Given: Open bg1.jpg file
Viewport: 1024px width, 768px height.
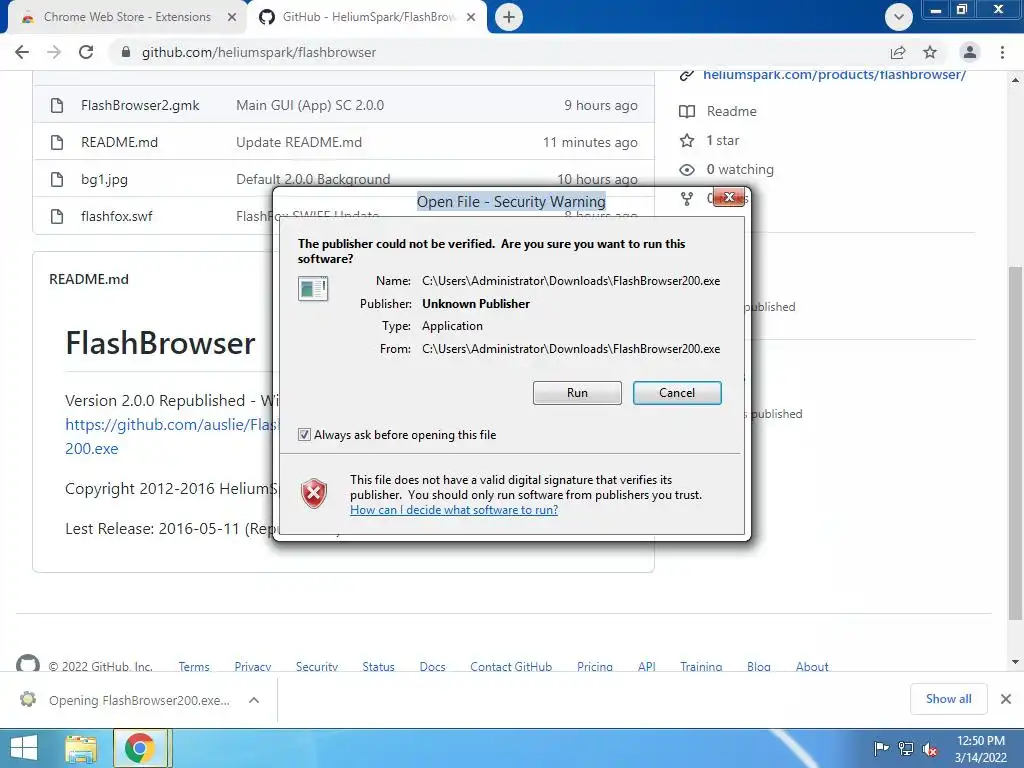Looking at the screenshot, I should (x=104, y=180).
